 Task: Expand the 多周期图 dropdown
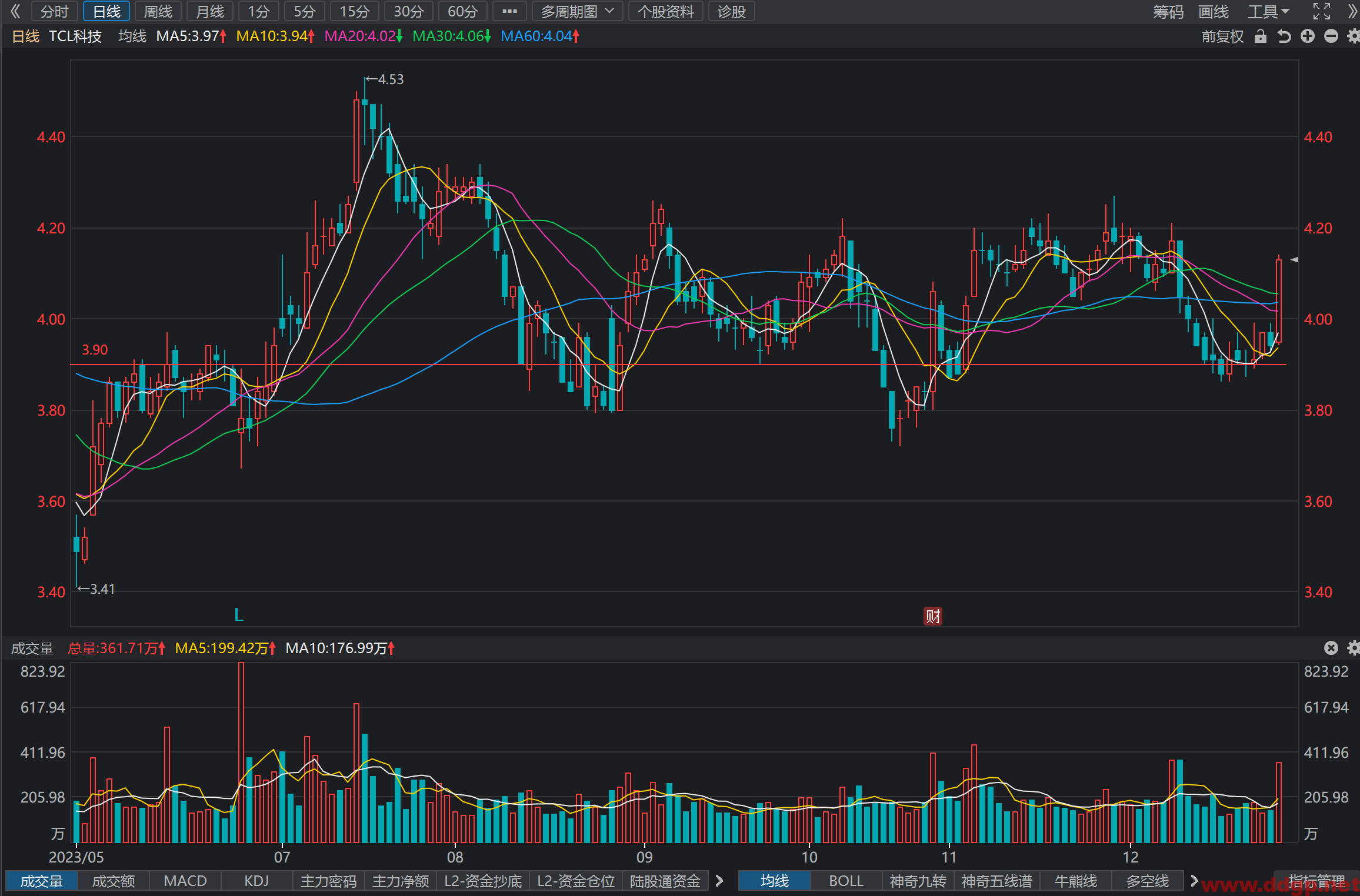point(577,11)
